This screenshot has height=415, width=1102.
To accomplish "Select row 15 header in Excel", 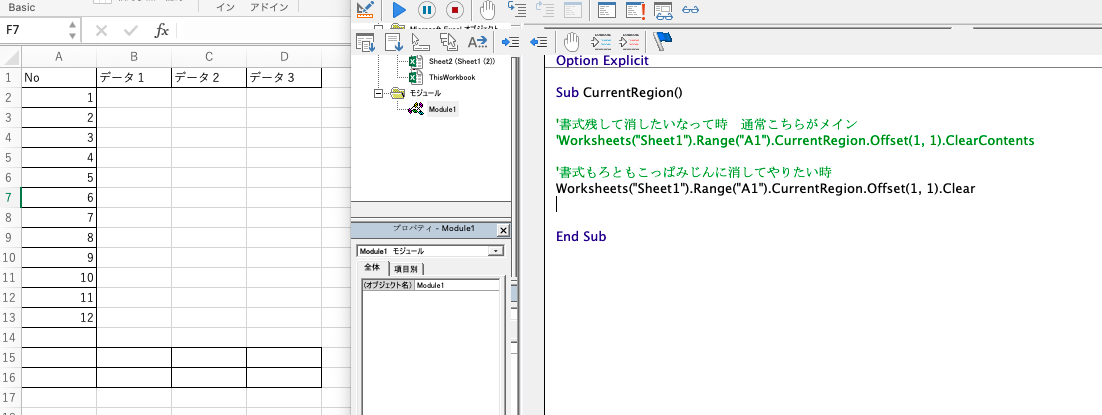I will pyautogui.click(x=11, y=357).
